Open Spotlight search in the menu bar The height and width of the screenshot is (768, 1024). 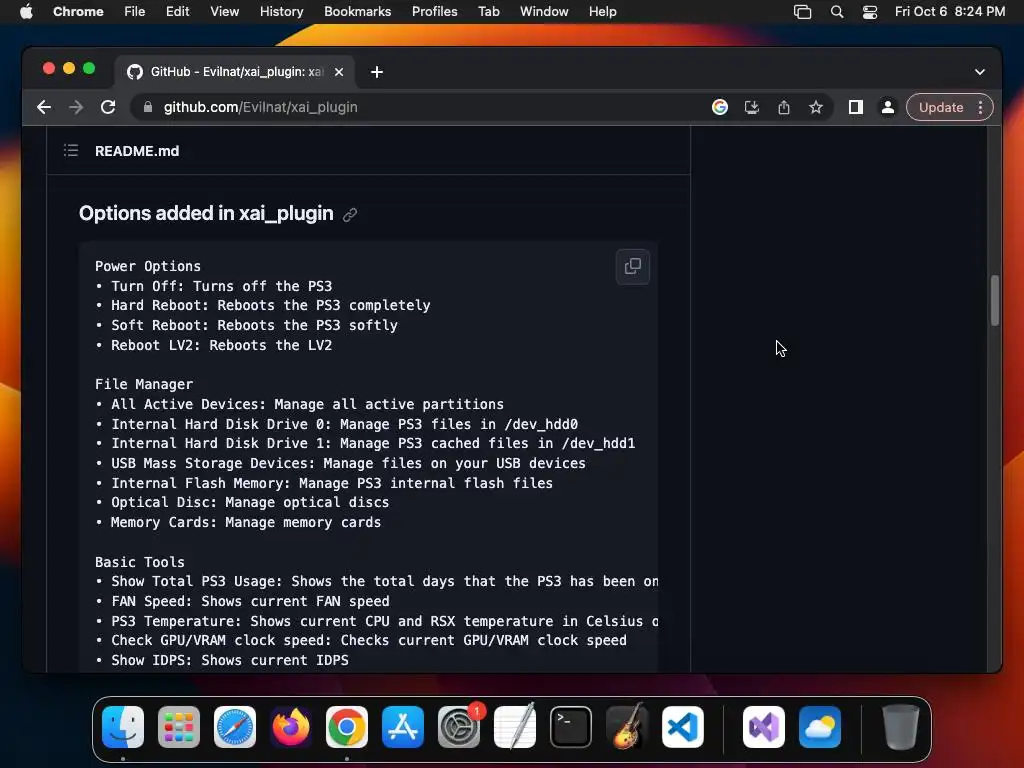point(837,12)
